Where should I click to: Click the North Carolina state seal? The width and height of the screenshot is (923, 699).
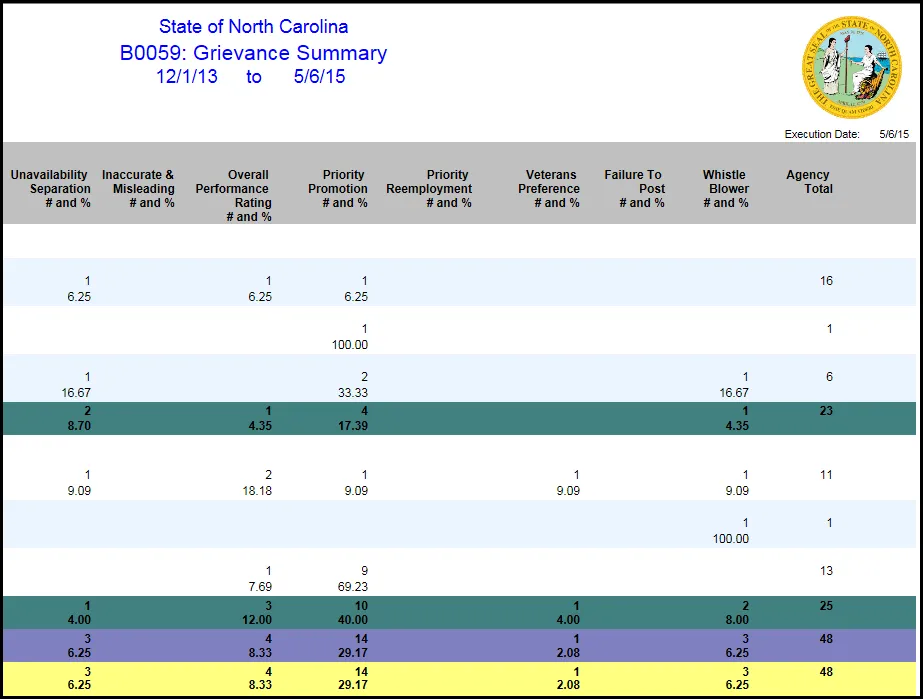pos(853,67)
